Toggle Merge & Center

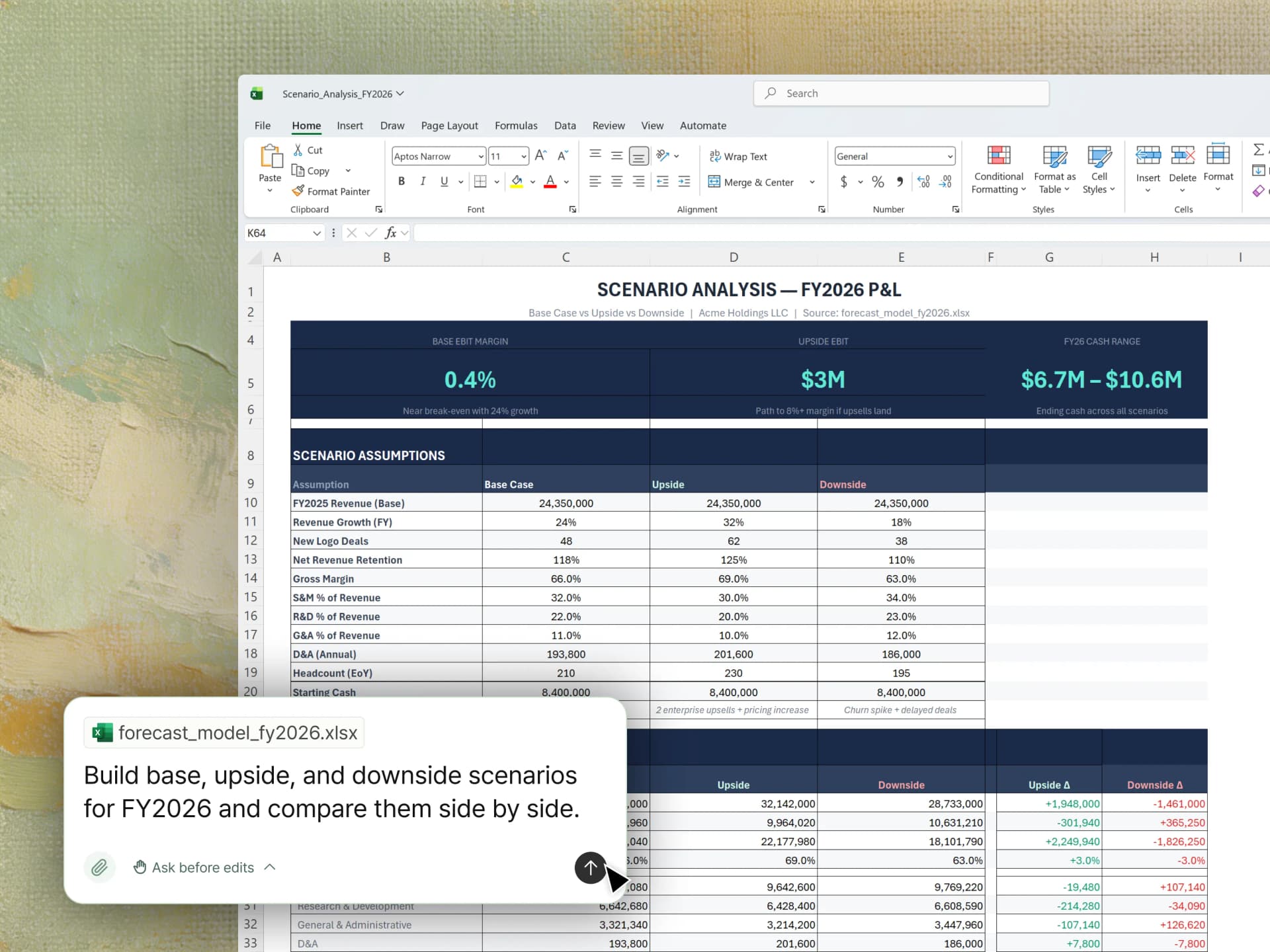point(753,182)
